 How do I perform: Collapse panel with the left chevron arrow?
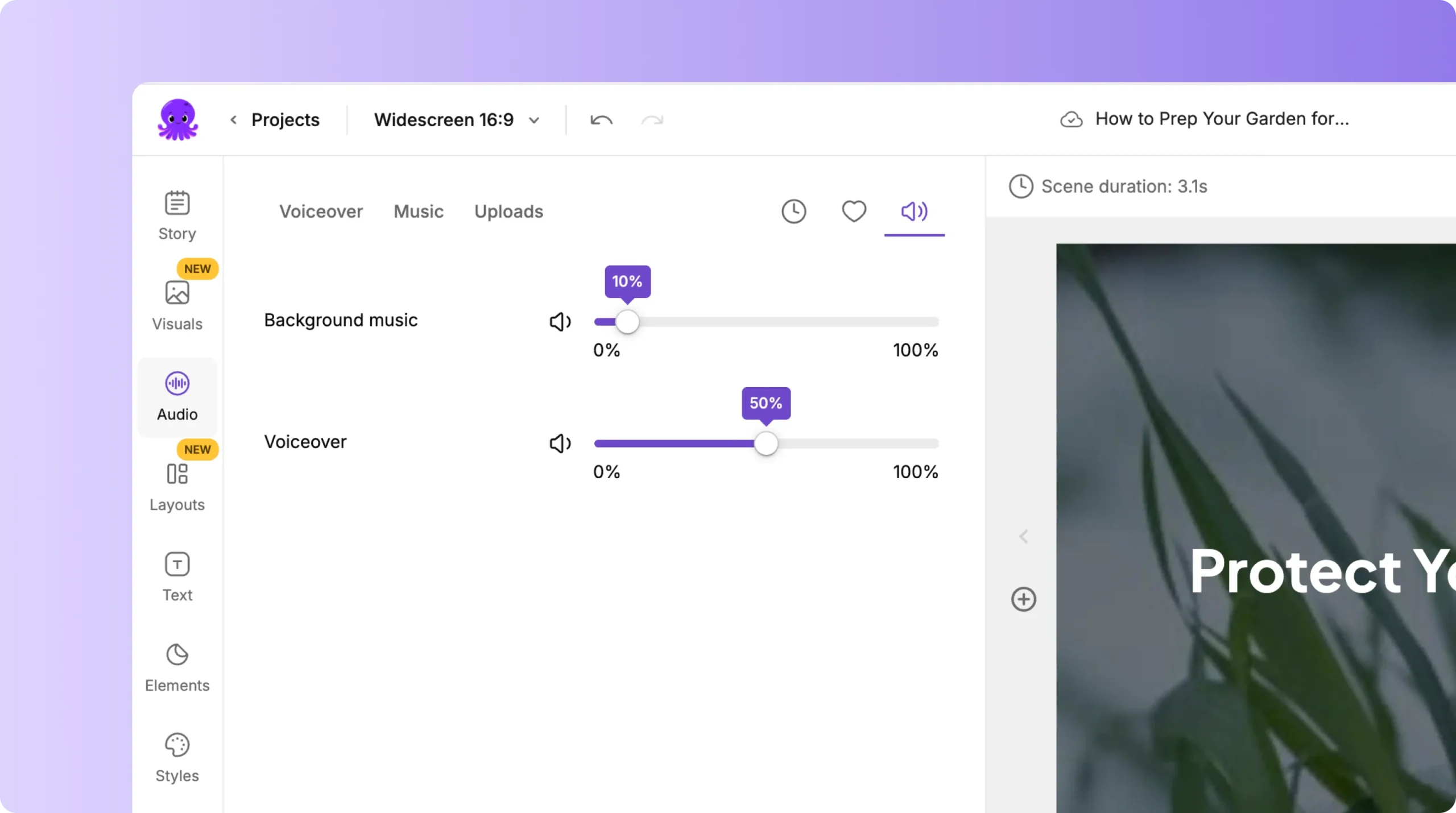(x=1024, y=536)
